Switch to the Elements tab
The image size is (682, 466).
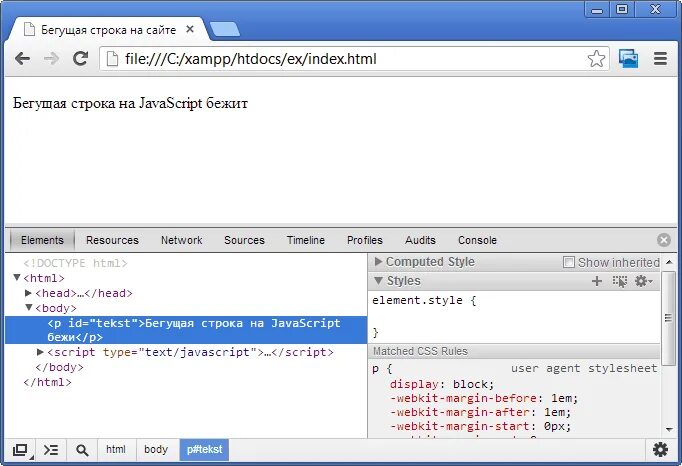(x=42, y=240)
